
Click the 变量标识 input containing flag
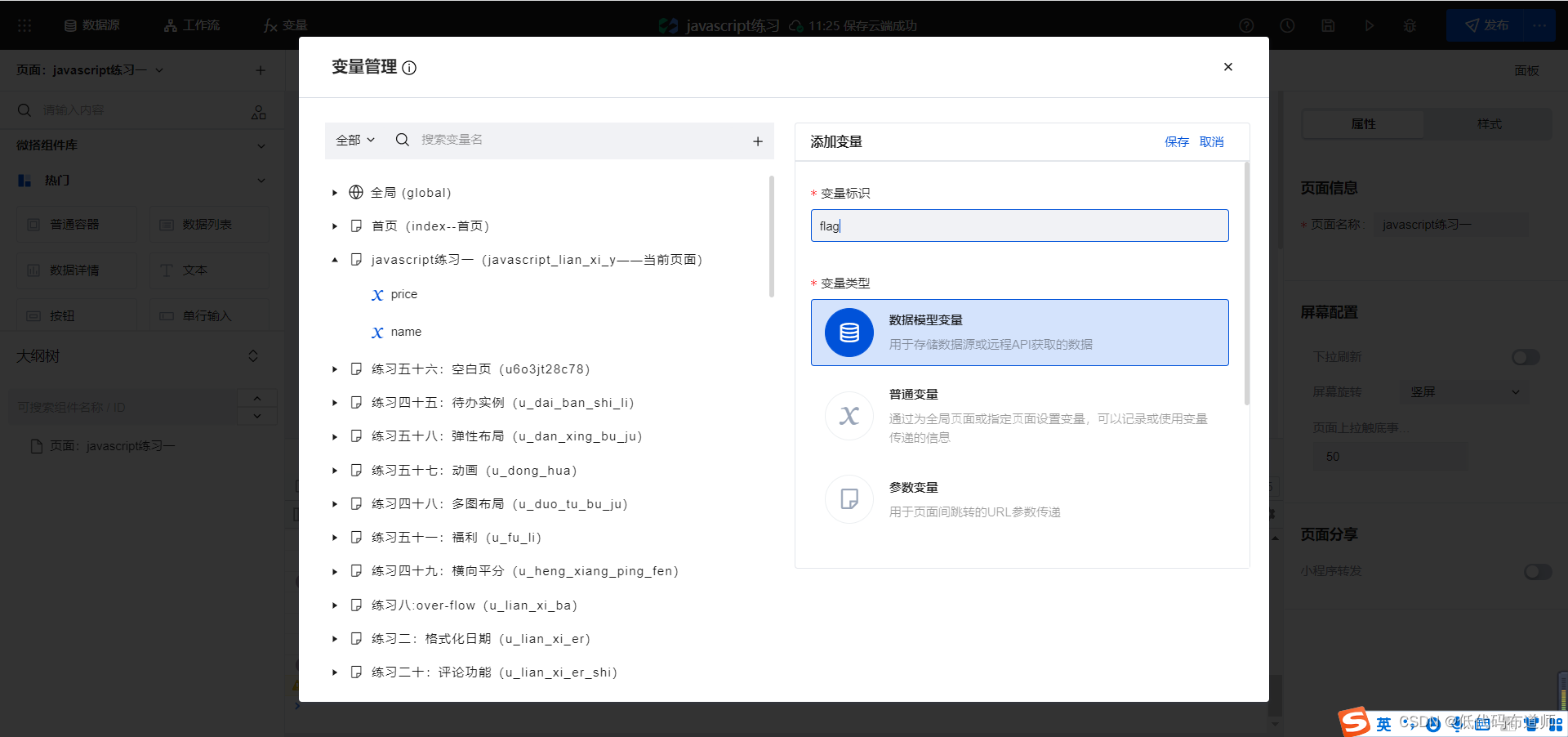1019,226
